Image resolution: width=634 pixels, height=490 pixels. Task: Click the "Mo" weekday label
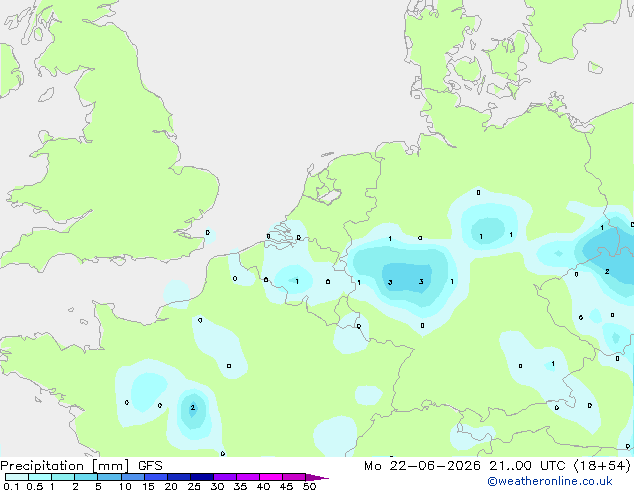(372, 466)
